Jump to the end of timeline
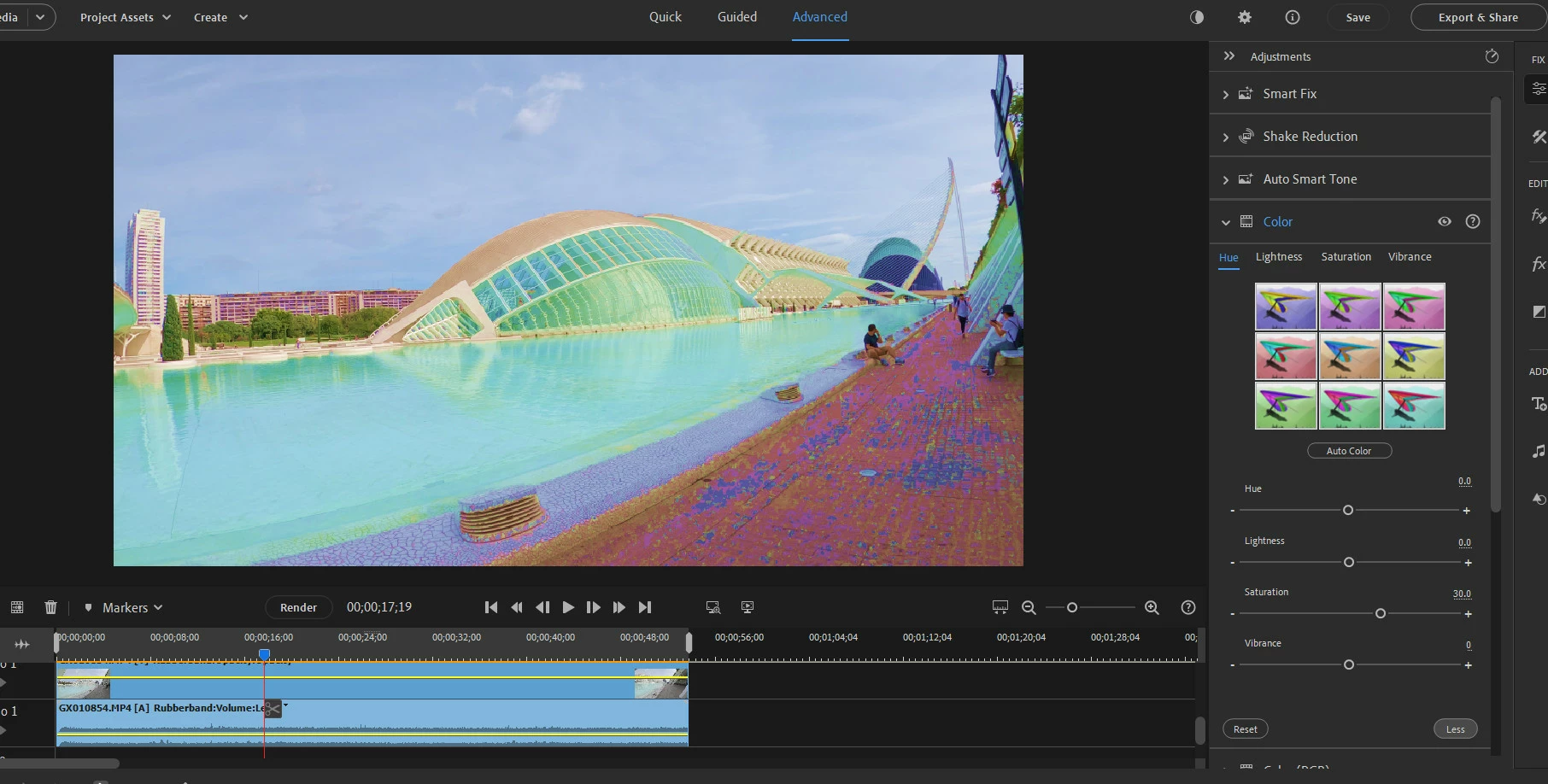Viewport: 1548px width, 784px height. tap(645, 607)
